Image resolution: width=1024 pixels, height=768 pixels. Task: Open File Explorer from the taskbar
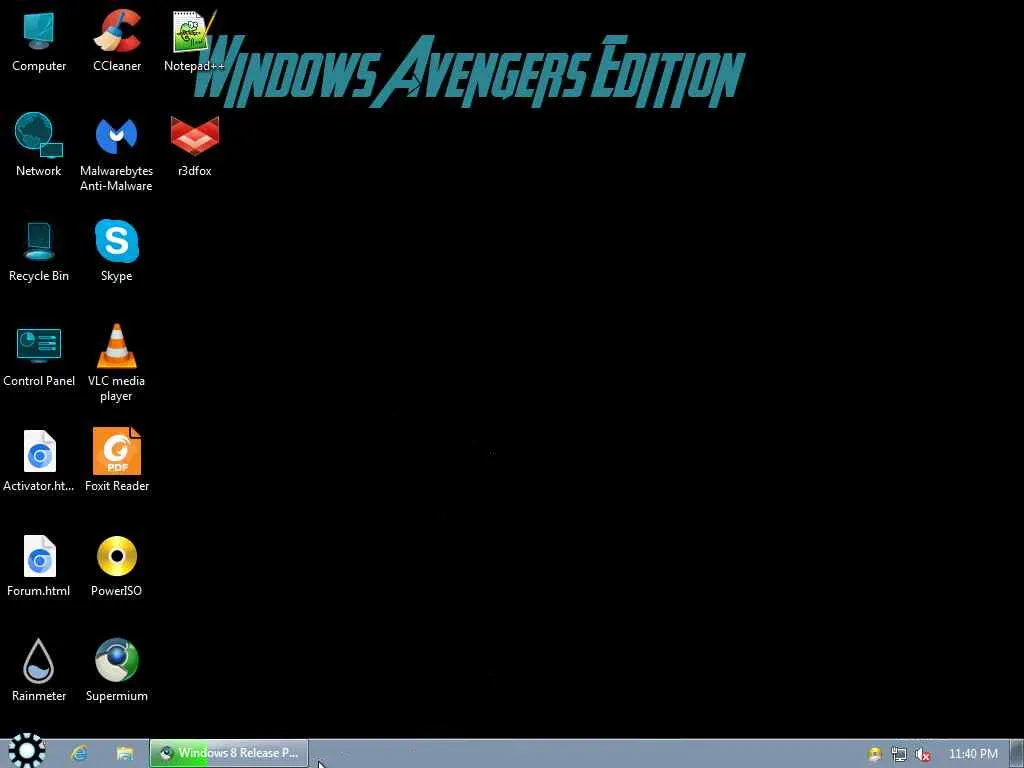(124, 753)
